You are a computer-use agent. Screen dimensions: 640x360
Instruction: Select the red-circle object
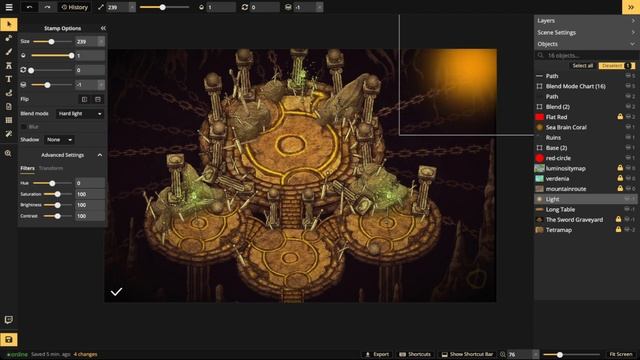pyautogui.click(x=587, y=158)
